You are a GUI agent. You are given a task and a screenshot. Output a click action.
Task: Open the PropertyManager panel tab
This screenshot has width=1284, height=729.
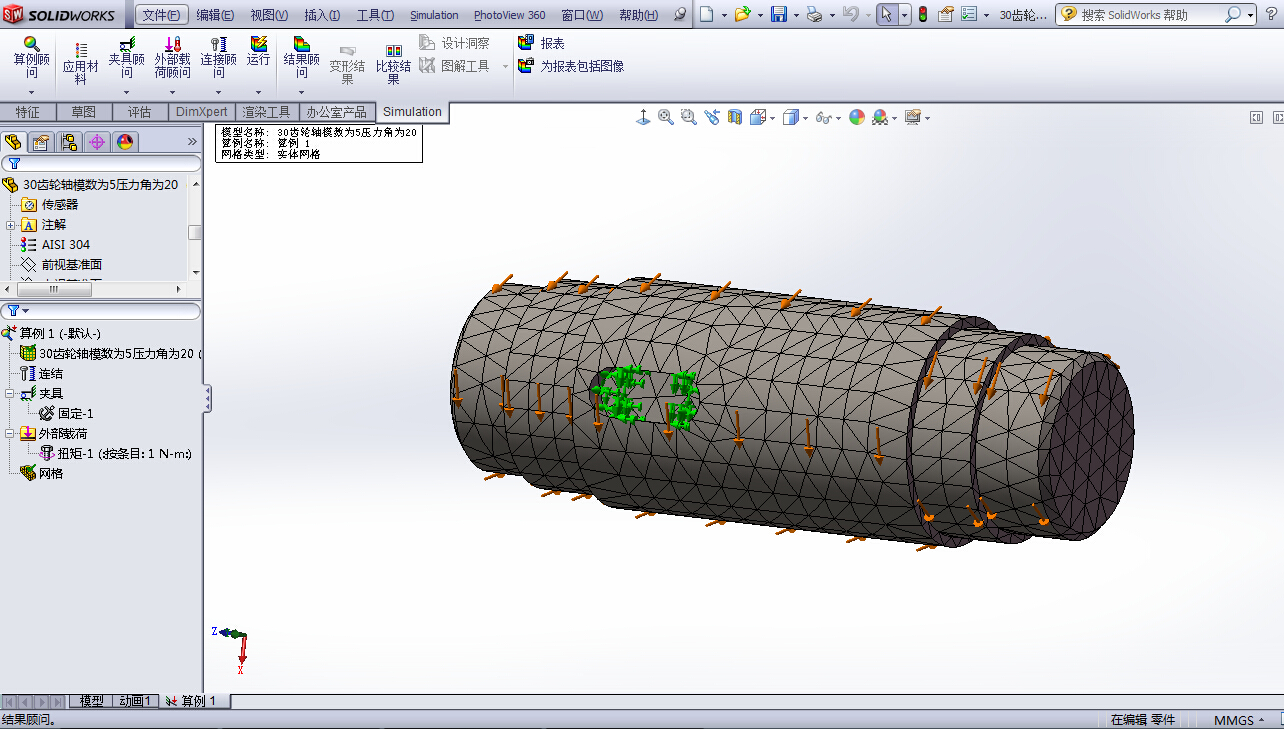click(x=41, y=142)
